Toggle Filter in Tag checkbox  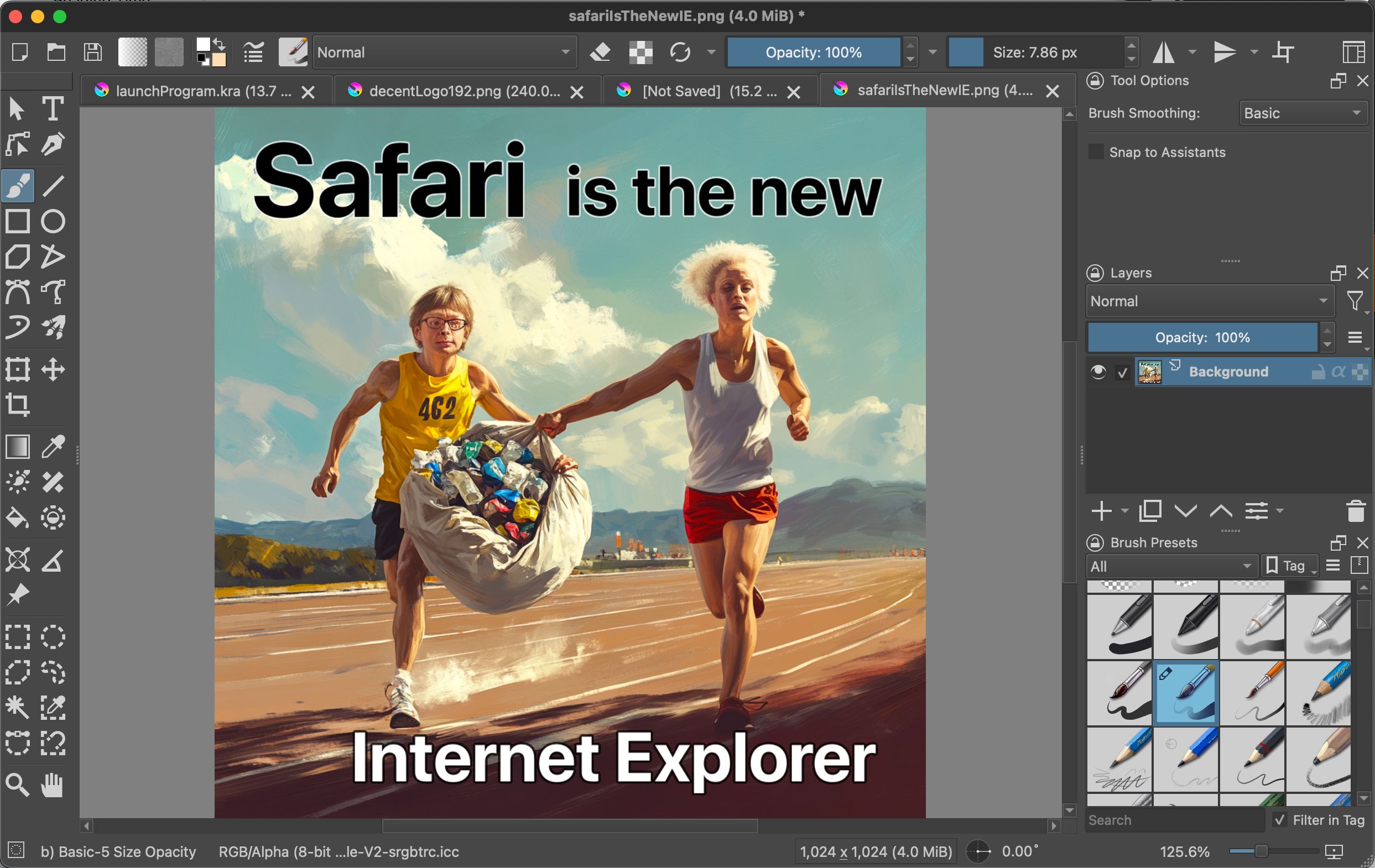pyautogui.click(x=1280, y=820)
